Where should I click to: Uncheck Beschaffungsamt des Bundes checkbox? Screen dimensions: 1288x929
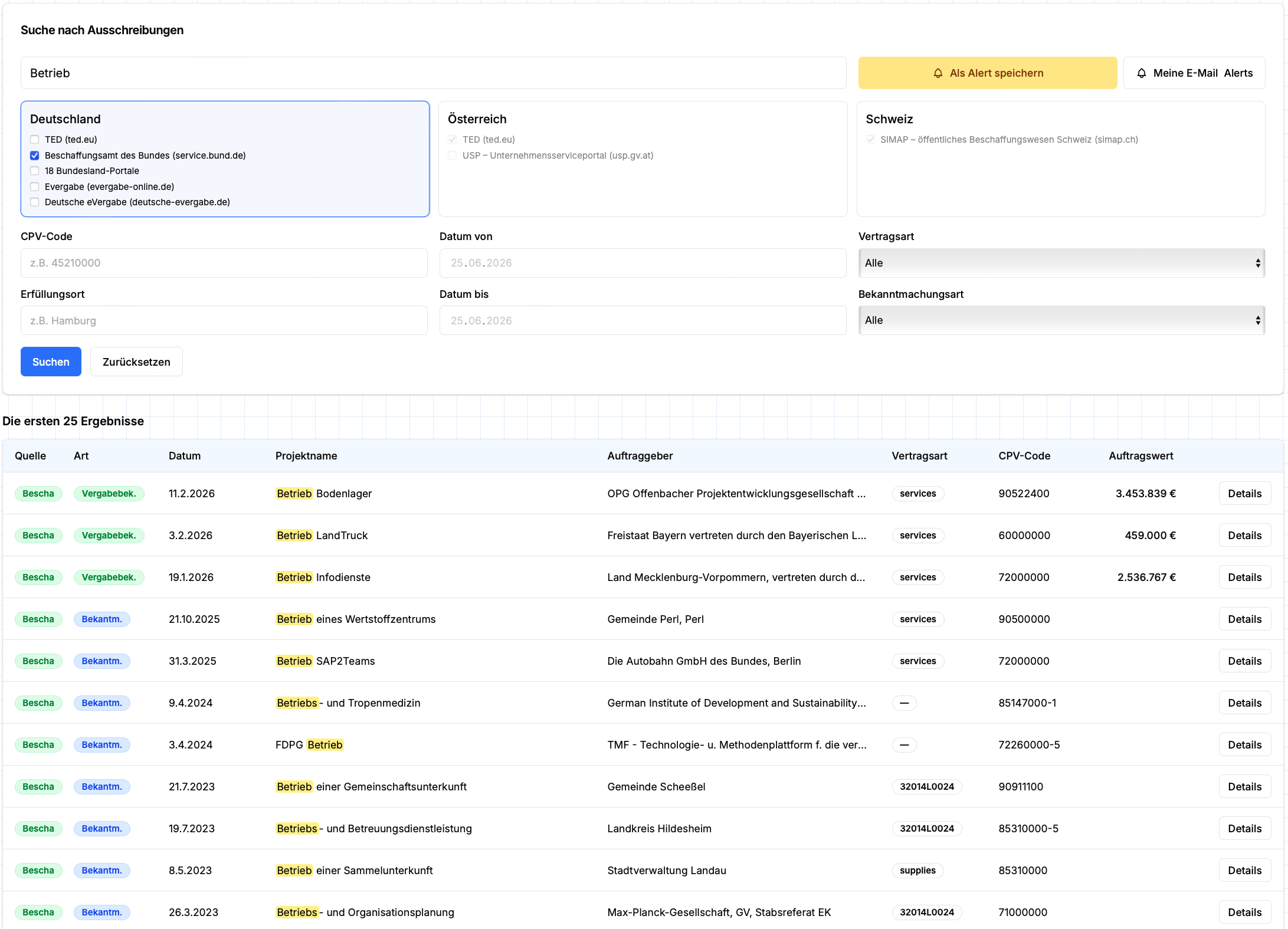(x=35, y=156)
